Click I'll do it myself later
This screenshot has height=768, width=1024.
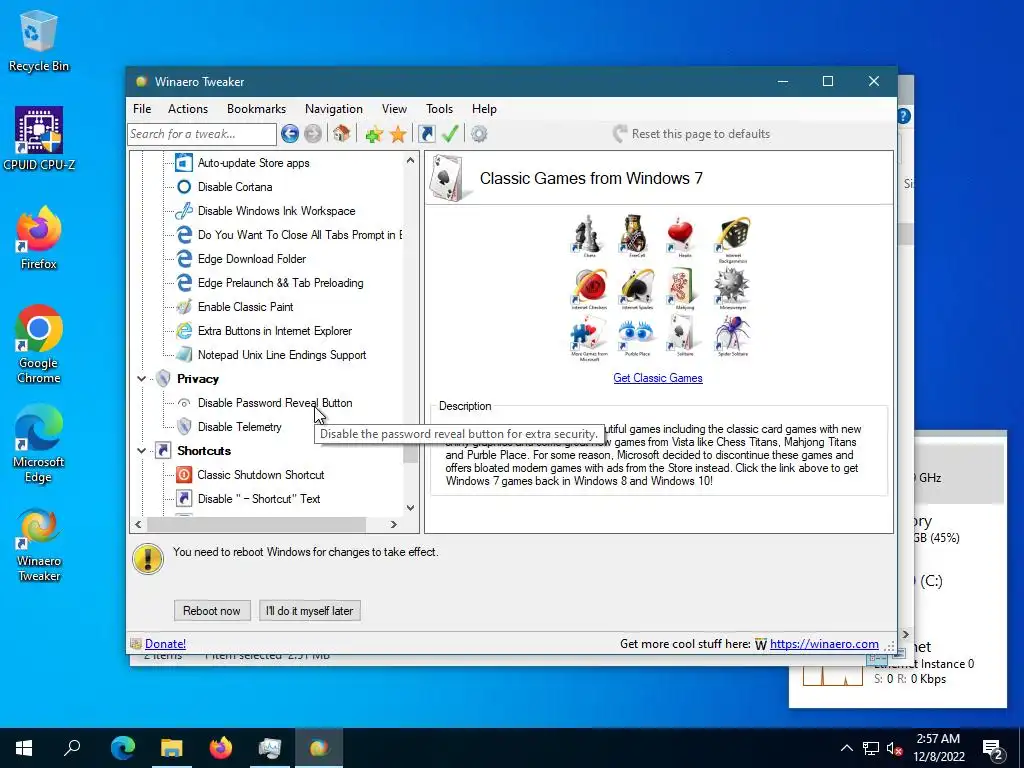point(310,611)
